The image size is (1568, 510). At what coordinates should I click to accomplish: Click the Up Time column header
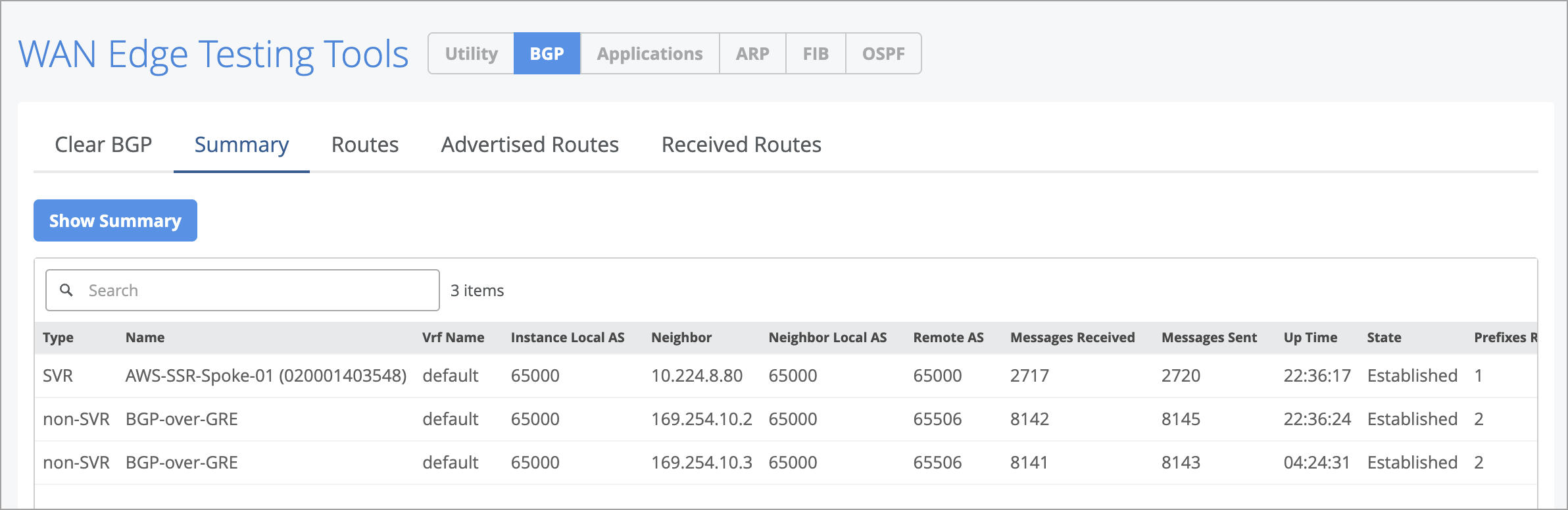(x=1310, y=338)
